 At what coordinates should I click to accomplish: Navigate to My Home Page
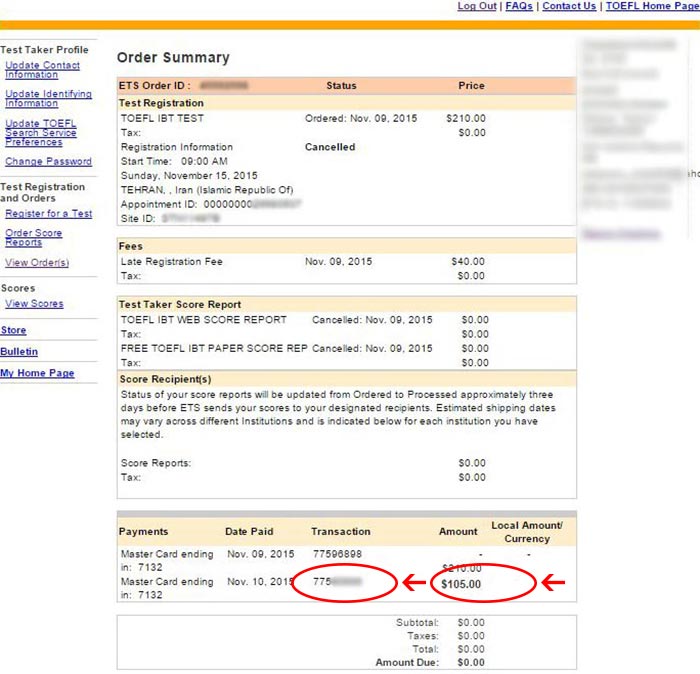coord(37,374)
